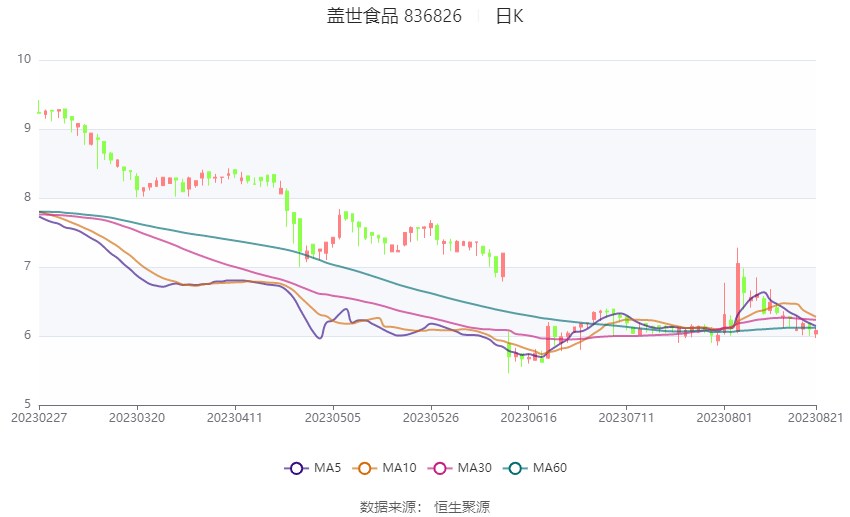Click the price label 10 on y-axis
Screen dimensions: 850x517
24,60
